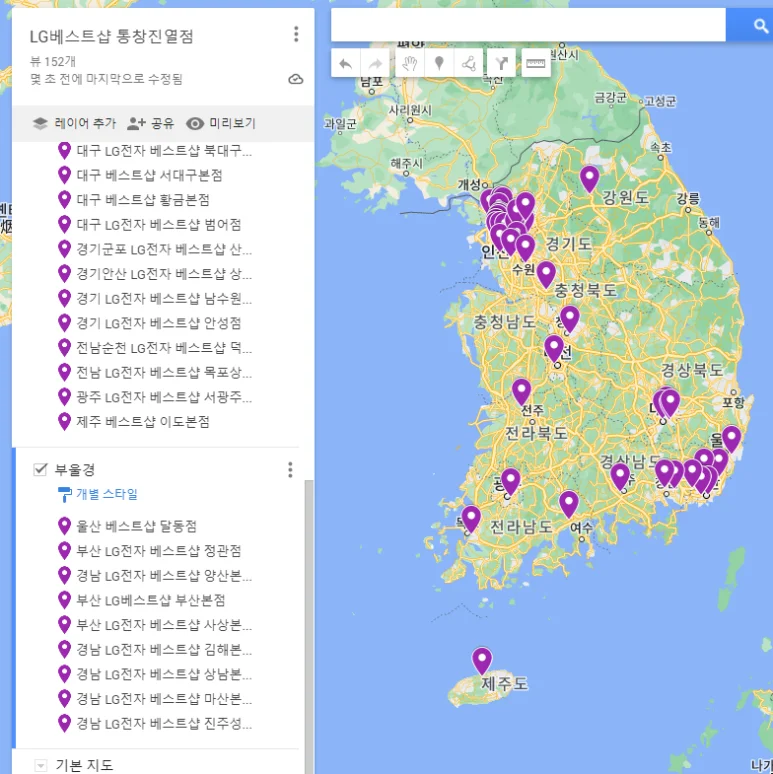The image size is (773, 774).
Task: Click the 부울경 layer title
Action: (x=75, y=469)
